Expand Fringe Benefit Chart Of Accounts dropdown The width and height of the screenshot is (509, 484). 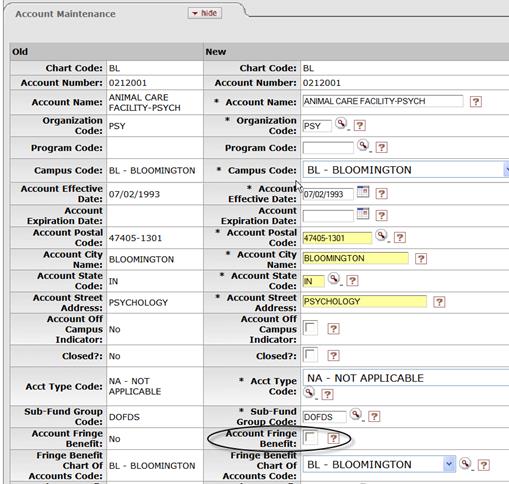coord(379,464)
